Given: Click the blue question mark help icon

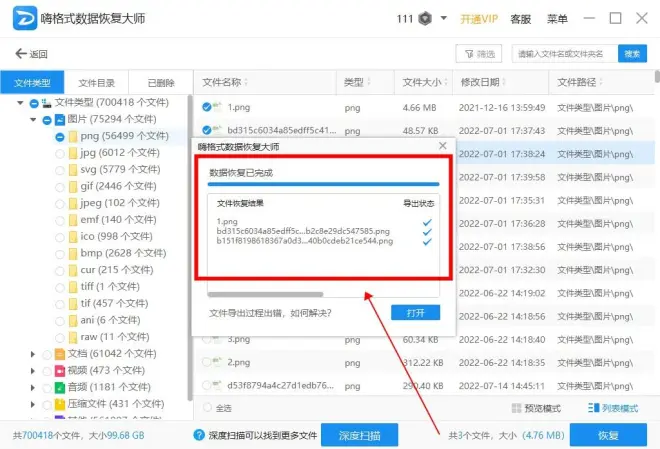Looking at the screenshot, I should [199, 435].
